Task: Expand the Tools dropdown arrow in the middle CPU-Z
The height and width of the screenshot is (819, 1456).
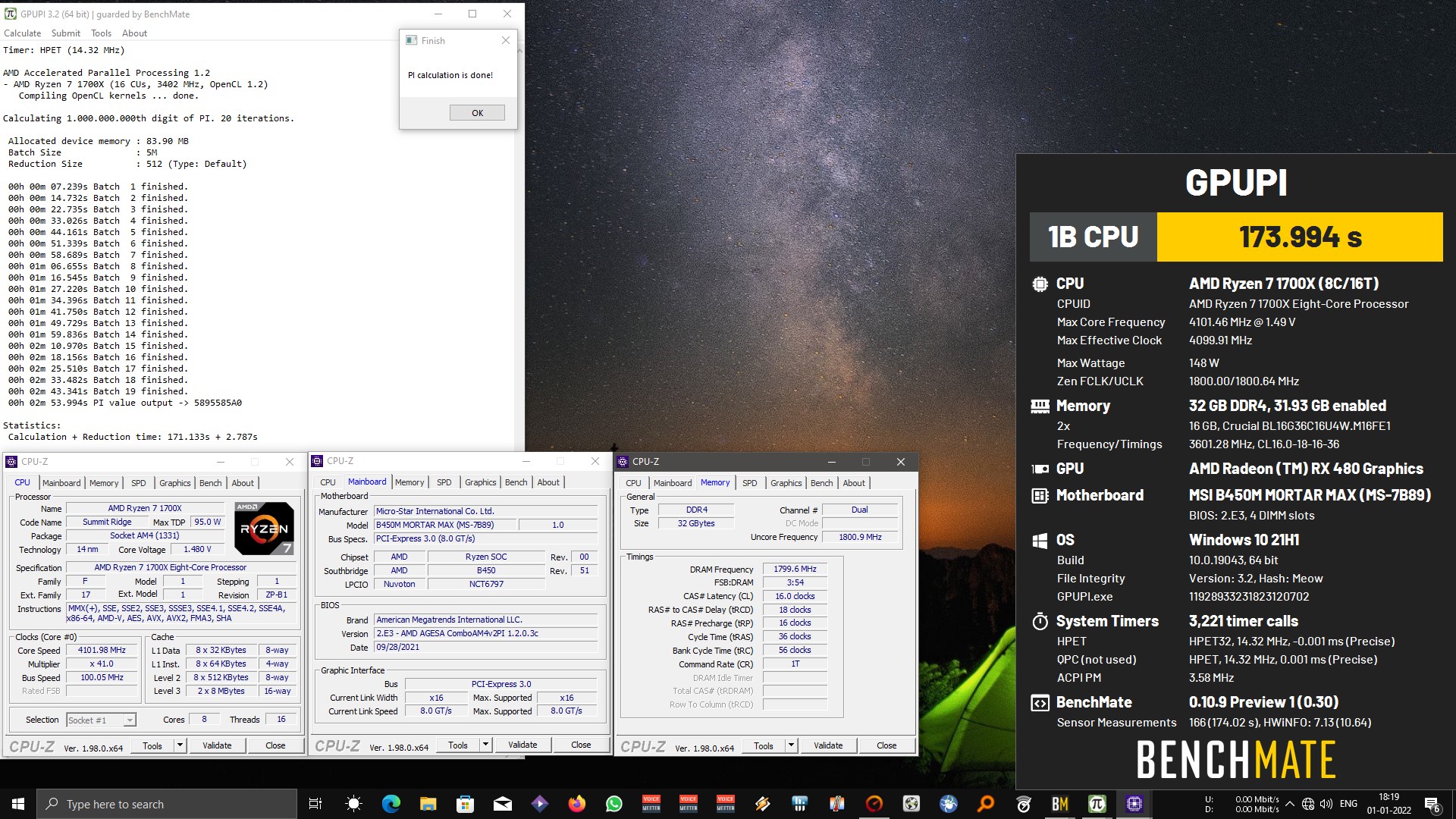Action: click(486, 745)
